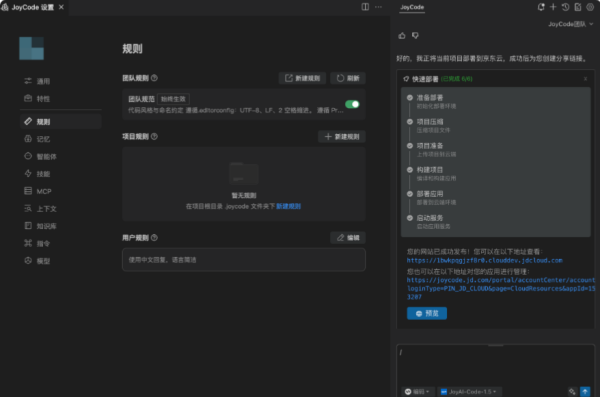The width and height of the screenshot is (600, 397).
Task: Select the JoyCode panel tab
Action: tap(412, 7)
